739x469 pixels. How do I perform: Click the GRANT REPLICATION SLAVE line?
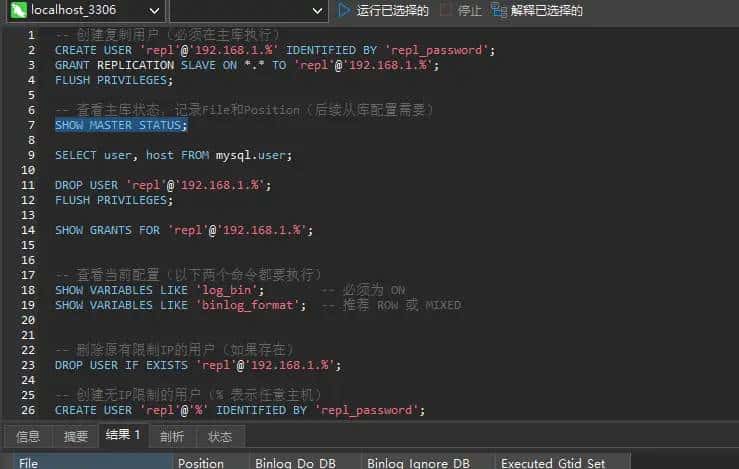pos(247,65)
